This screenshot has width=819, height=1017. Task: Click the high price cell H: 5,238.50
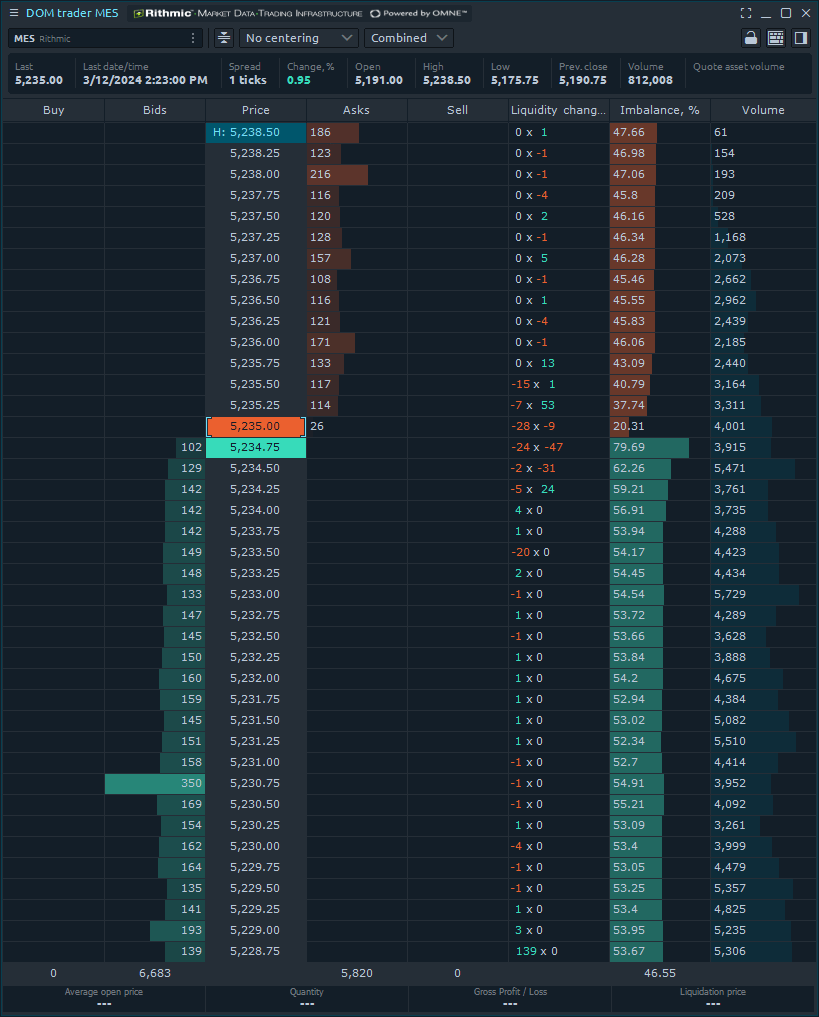tap(255, 131)
